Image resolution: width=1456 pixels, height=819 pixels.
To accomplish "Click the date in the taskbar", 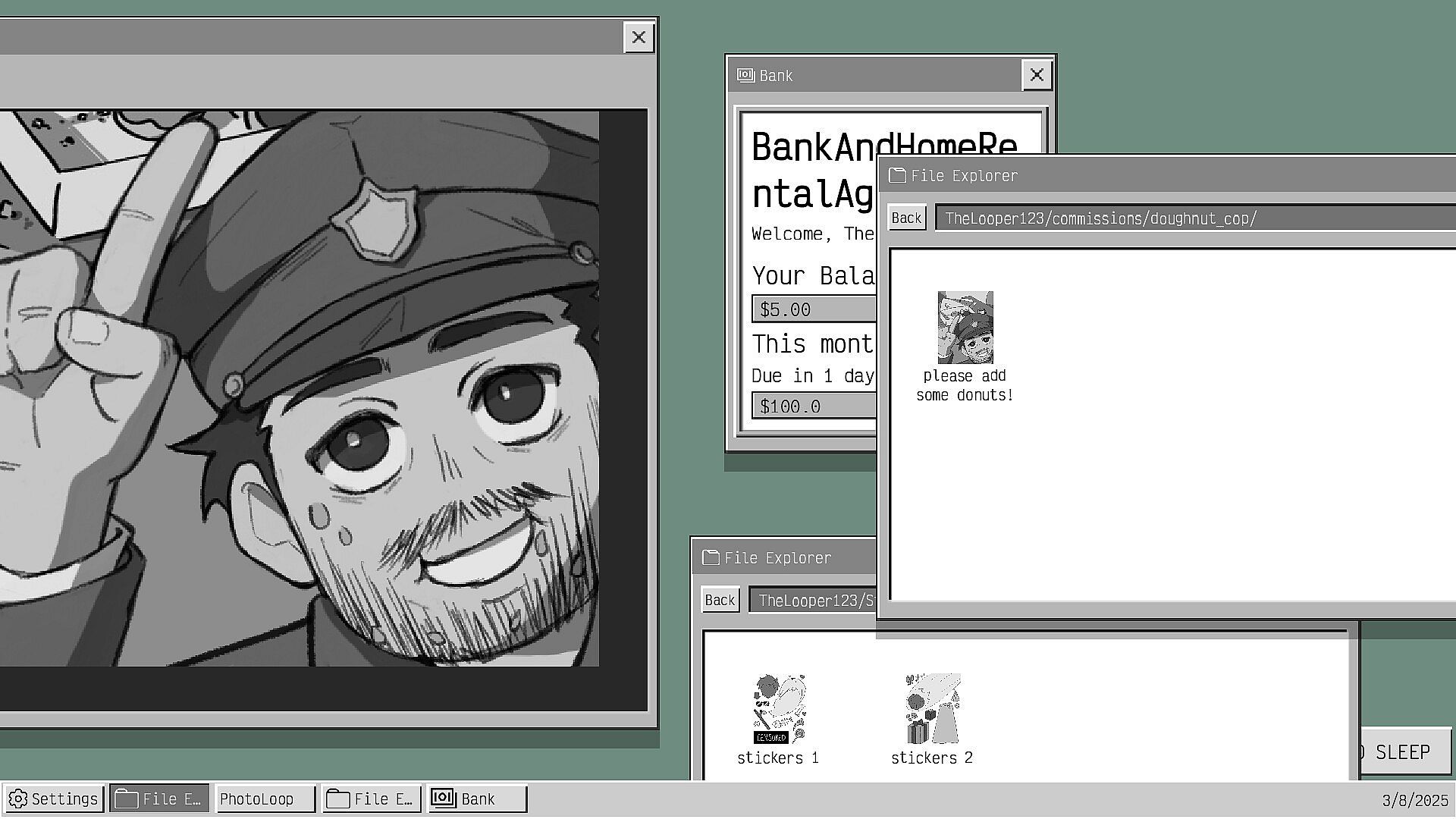I will click(x=1414, y=800).
